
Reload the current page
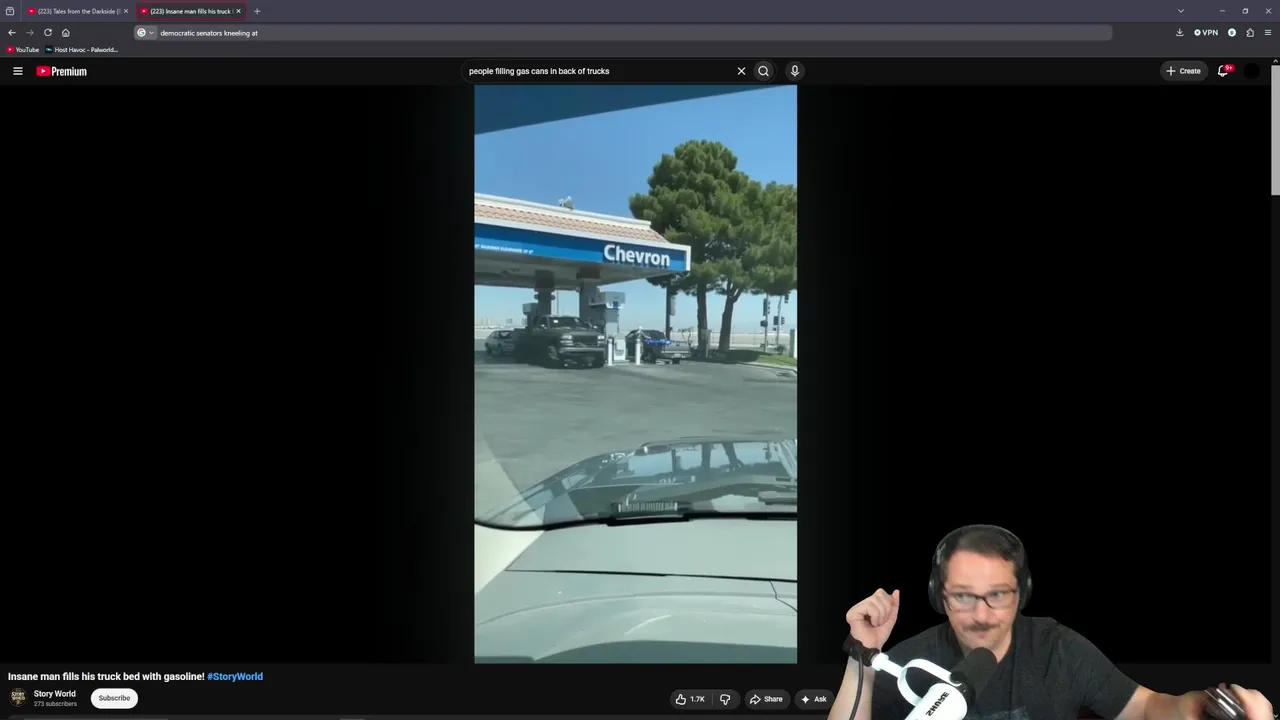48,32
